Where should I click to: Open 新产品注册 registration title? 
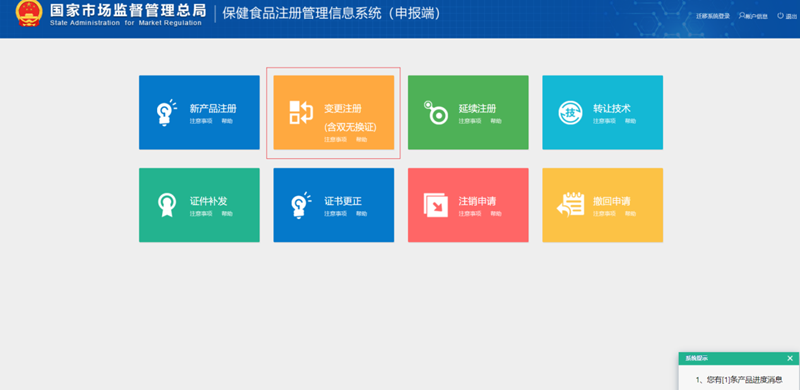[x=213, y=109]
